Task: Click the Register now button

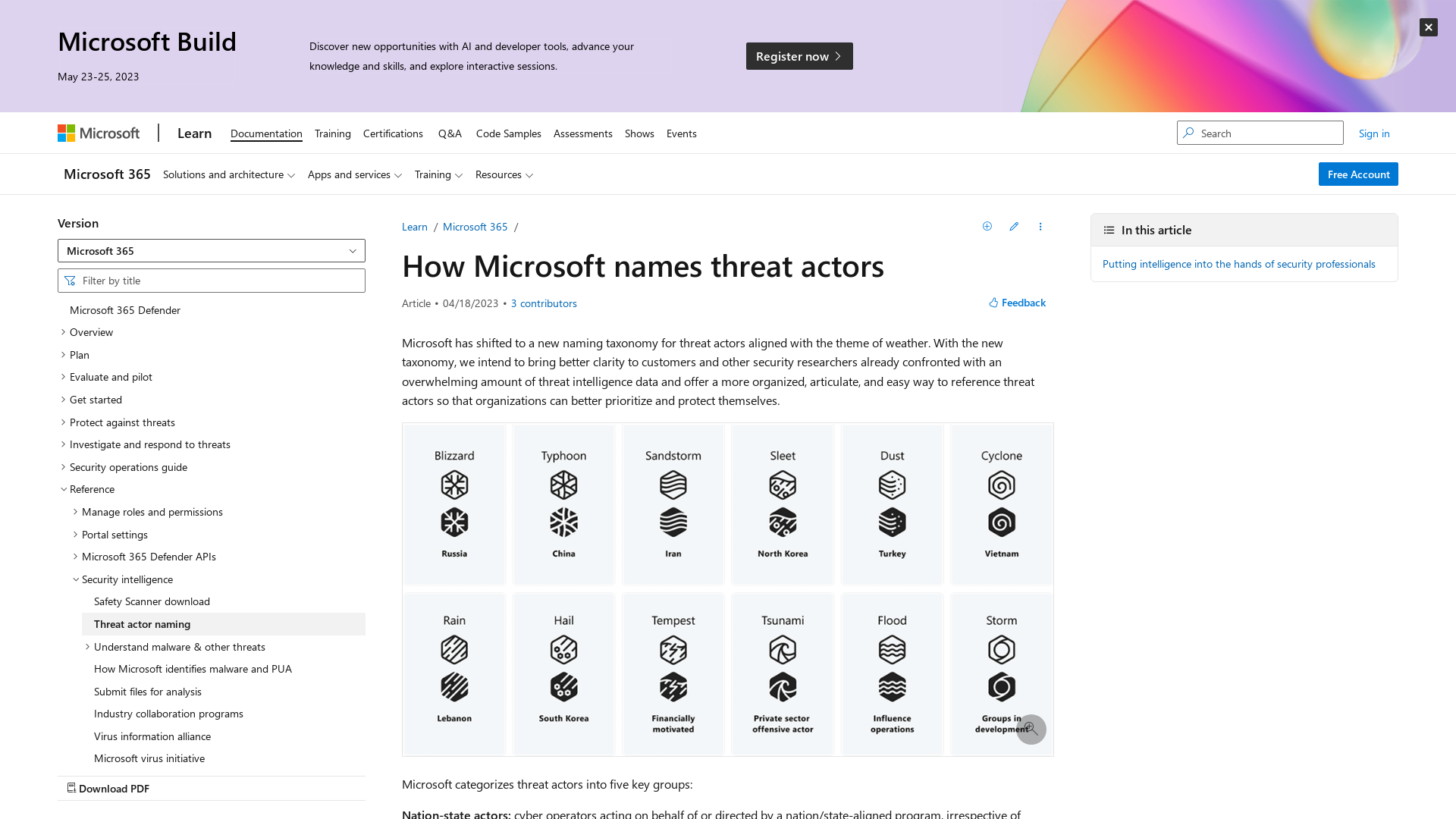Action: (x=799, y=56)
